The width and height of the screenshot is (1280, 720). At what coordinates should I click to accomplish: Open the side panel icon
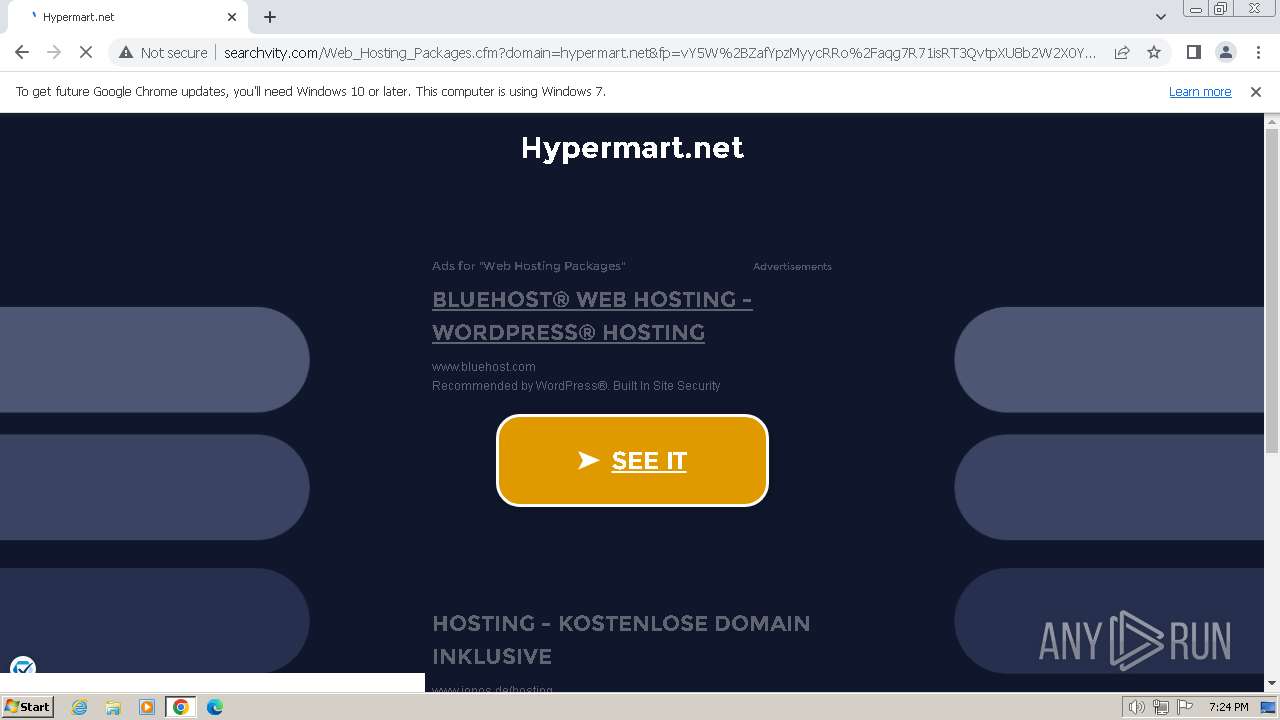coord(1193,53)
